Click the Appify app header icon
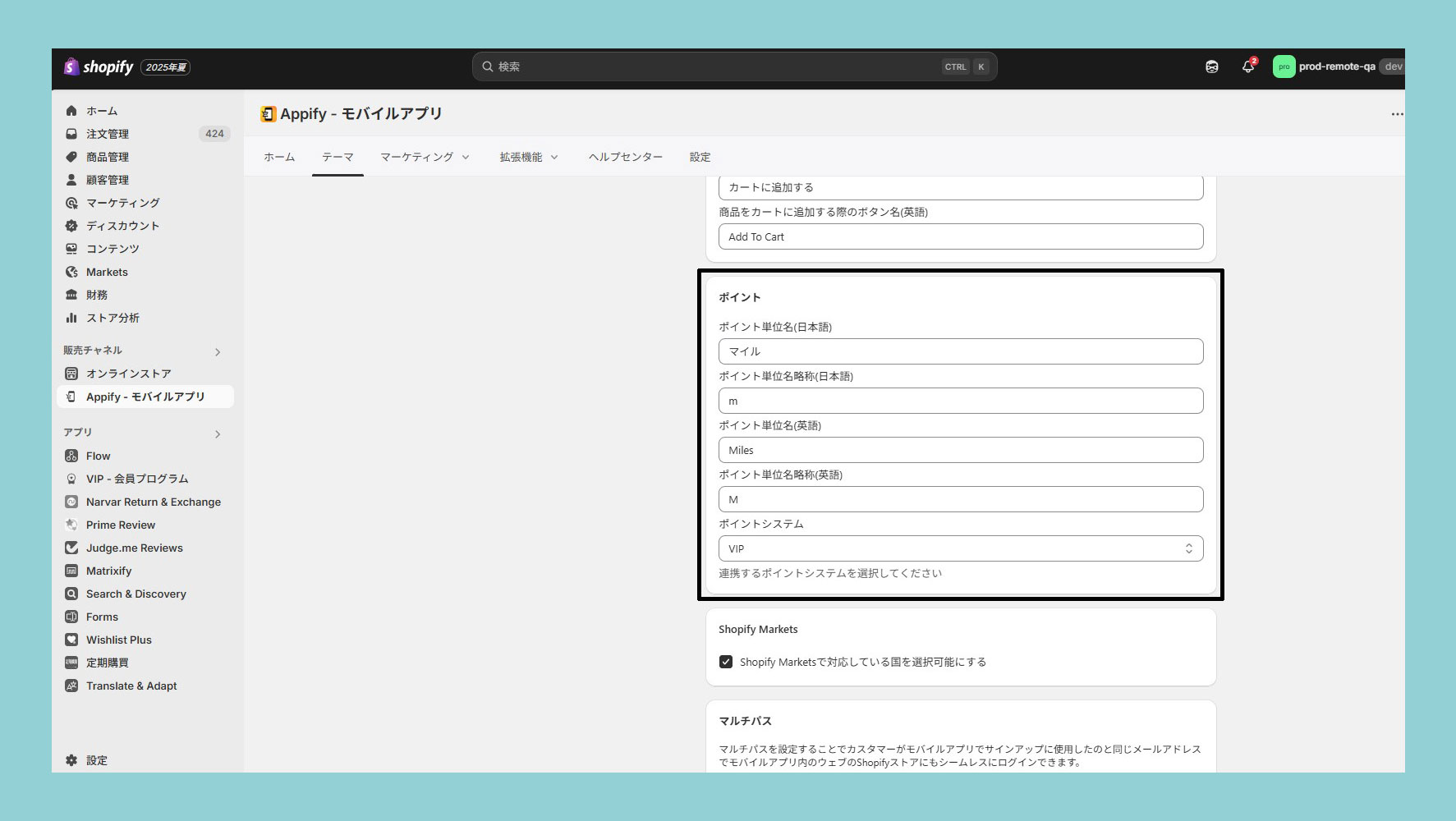Screen dimensions: 1456x821 click(x=269, y=114)
